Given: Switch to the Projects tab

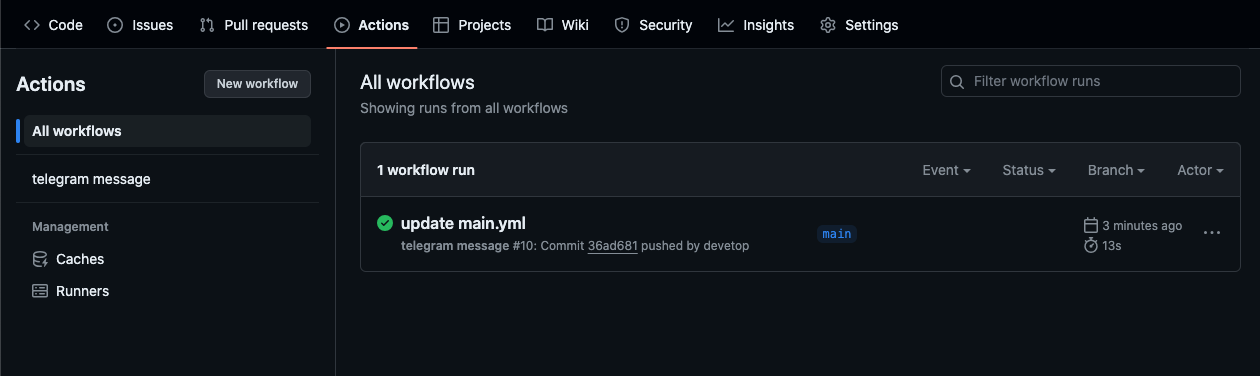Looking at the screenshot, I should (x=472, y=25).
